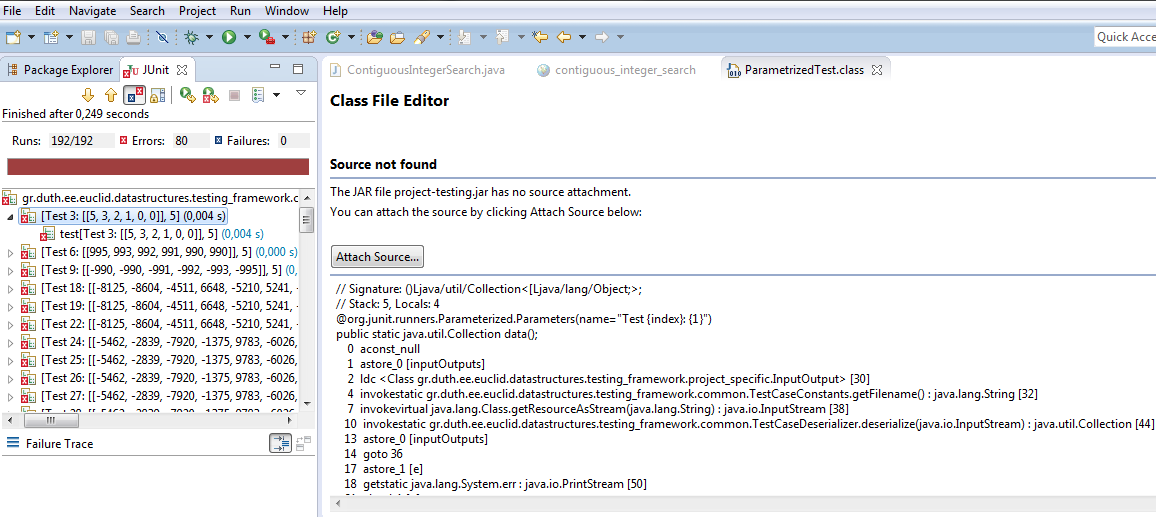The height and width of the screenshot is (517, 1156).
Task: Click the green Run button in the toolbar
Action: (x=229, y=37)
